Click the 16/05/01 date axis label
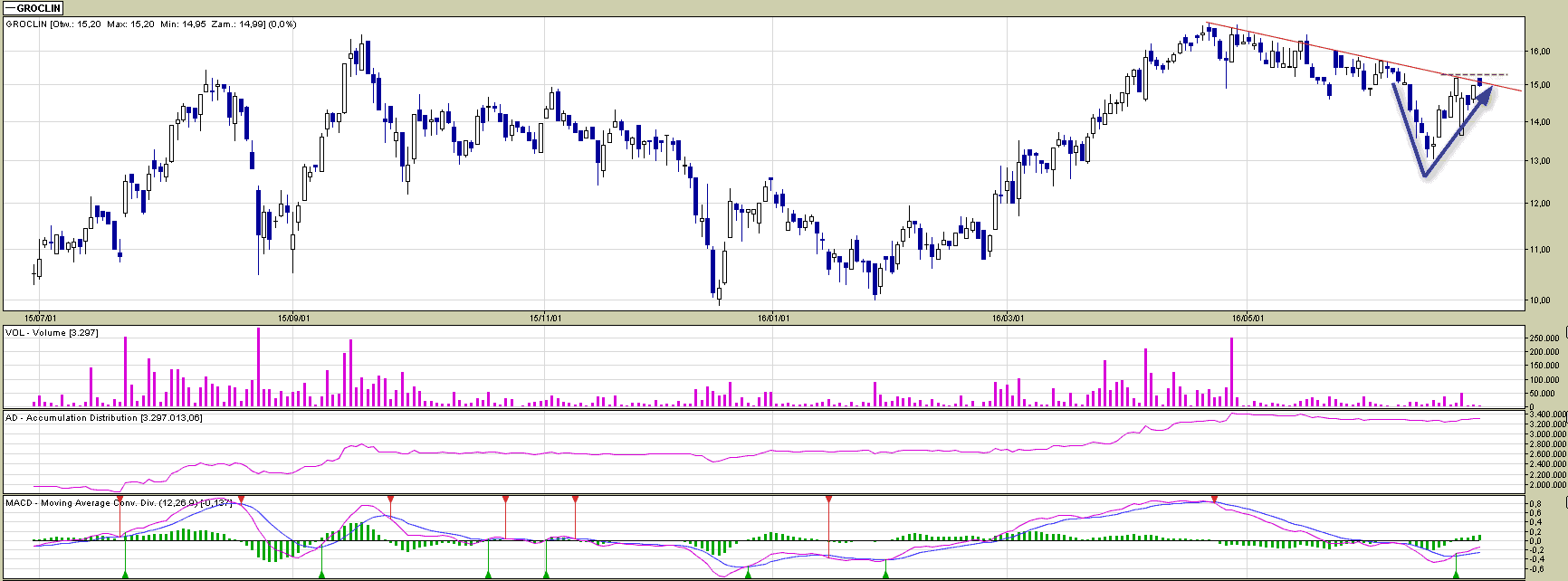 point(1247,319)
